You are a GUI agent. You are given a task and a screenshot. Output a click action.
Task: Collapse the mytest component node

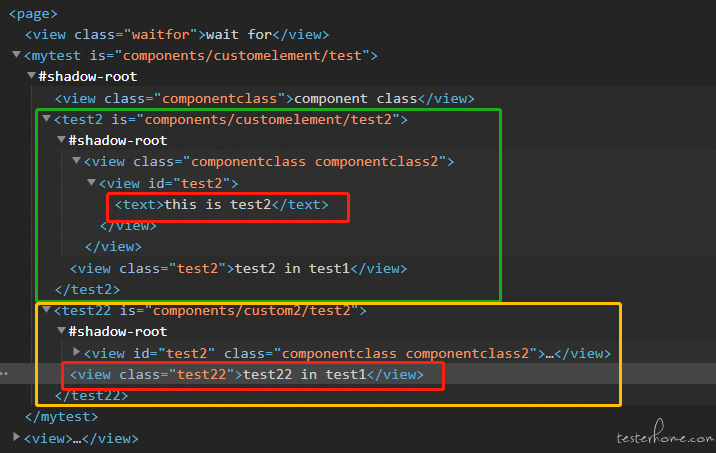16,55
